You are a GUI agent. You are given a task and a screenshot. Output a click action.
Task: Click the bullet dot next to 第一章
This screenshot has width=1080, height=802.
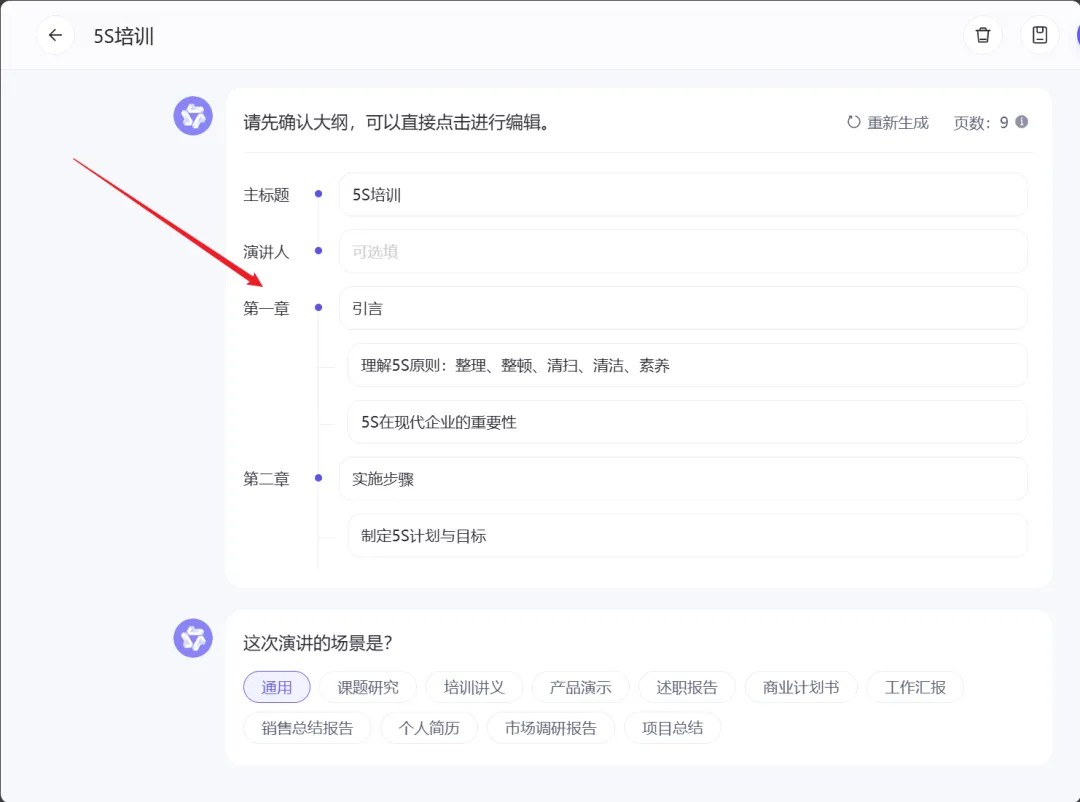(x=318, y=308)
